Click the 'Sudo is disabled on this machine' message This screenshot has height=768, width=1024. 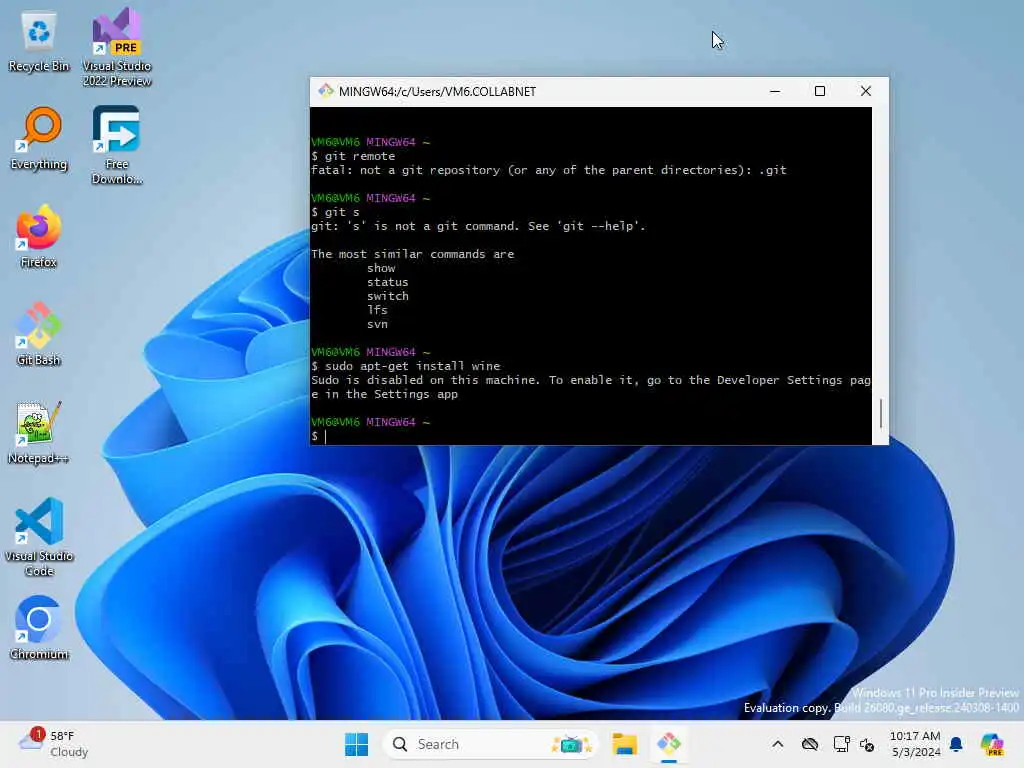click(590, 387)
